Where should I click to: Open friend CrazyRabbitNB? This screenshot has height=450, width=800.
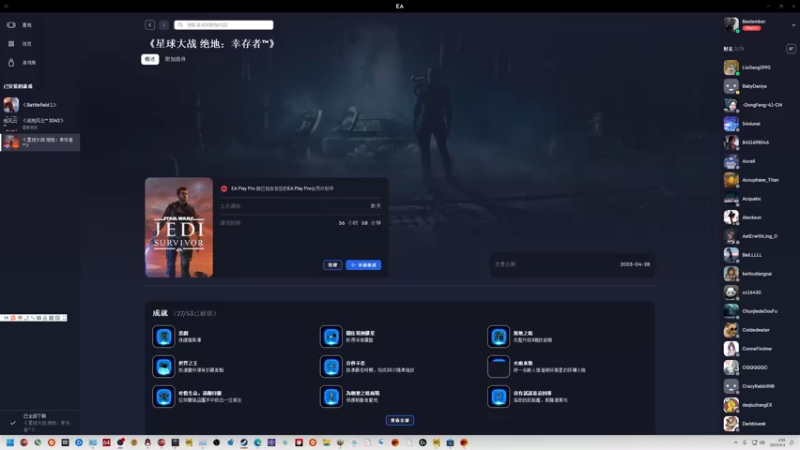[758, 386]
